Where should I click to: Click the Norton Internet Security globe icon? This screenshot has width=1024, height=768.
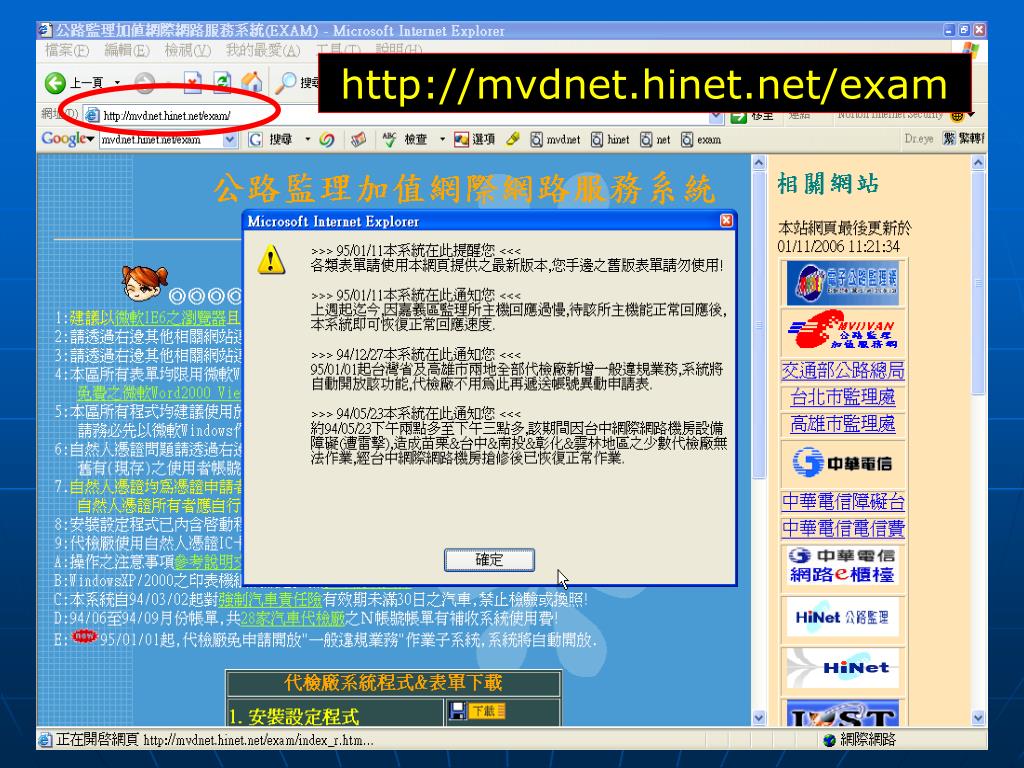[957, 116]
